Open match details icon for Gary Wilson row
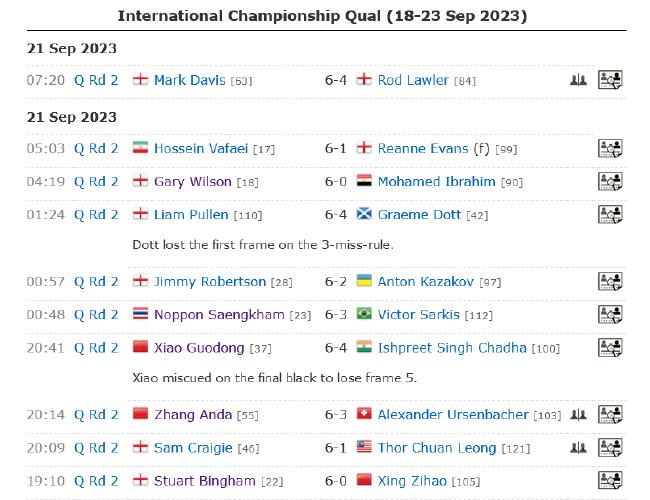 tap(610, 181)
